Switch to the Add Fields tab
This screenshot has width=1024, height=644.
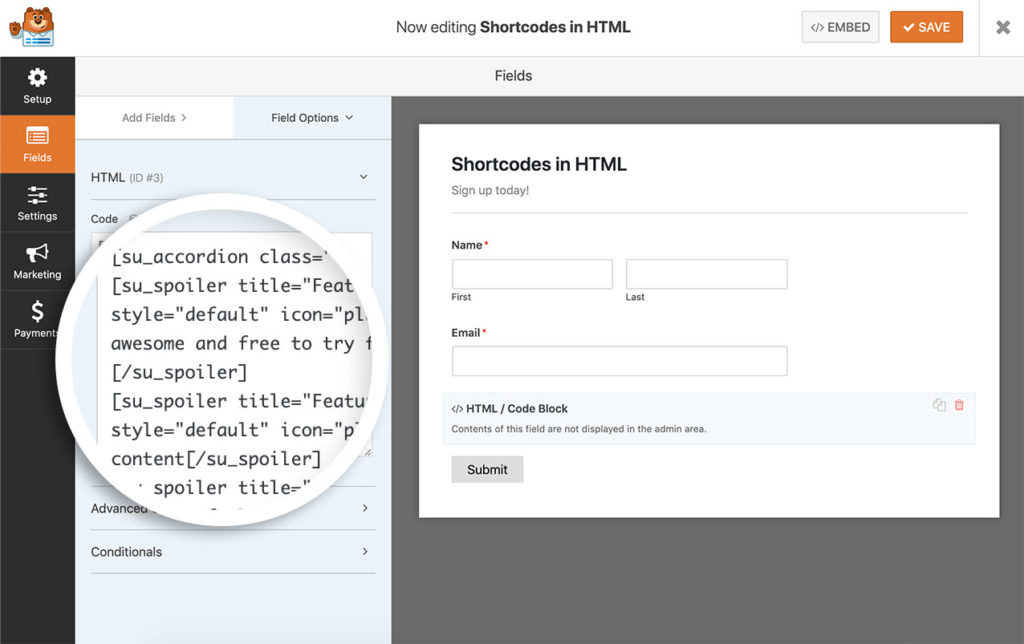(x=147, y=117)
